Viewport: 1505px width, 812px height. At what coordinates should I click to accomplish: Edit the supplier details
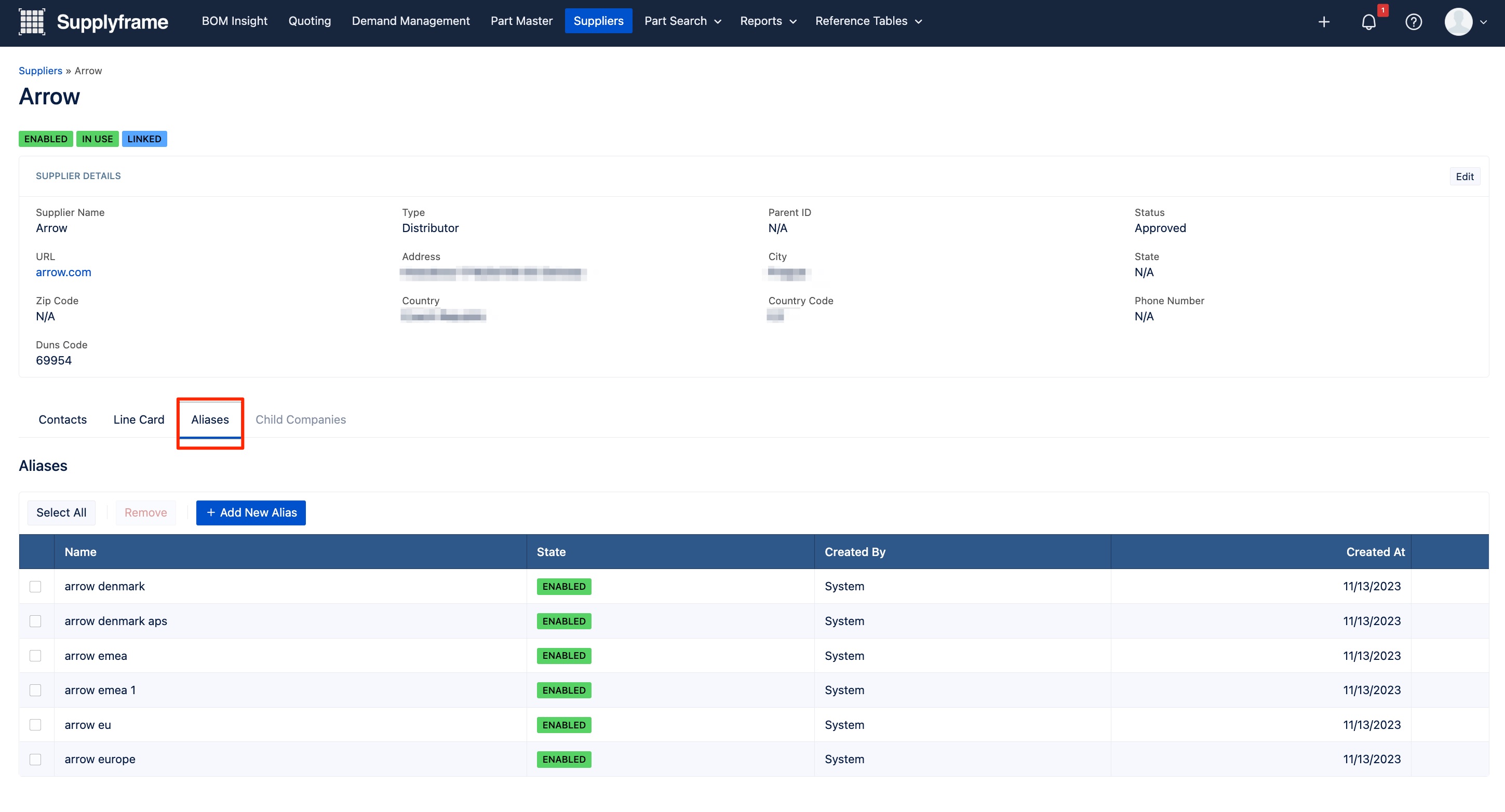point(1464,177)
